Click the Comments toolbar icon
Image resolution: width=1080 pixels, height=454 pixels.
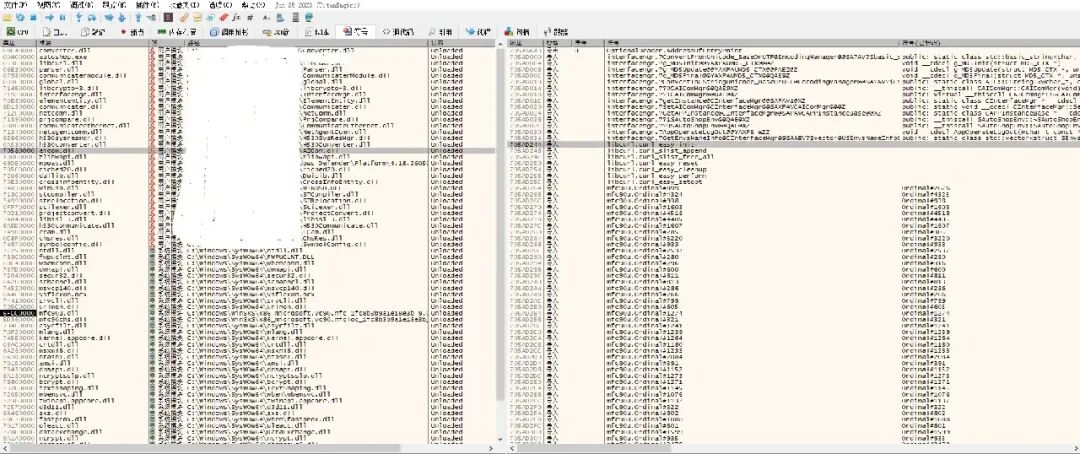pos(197,17)
